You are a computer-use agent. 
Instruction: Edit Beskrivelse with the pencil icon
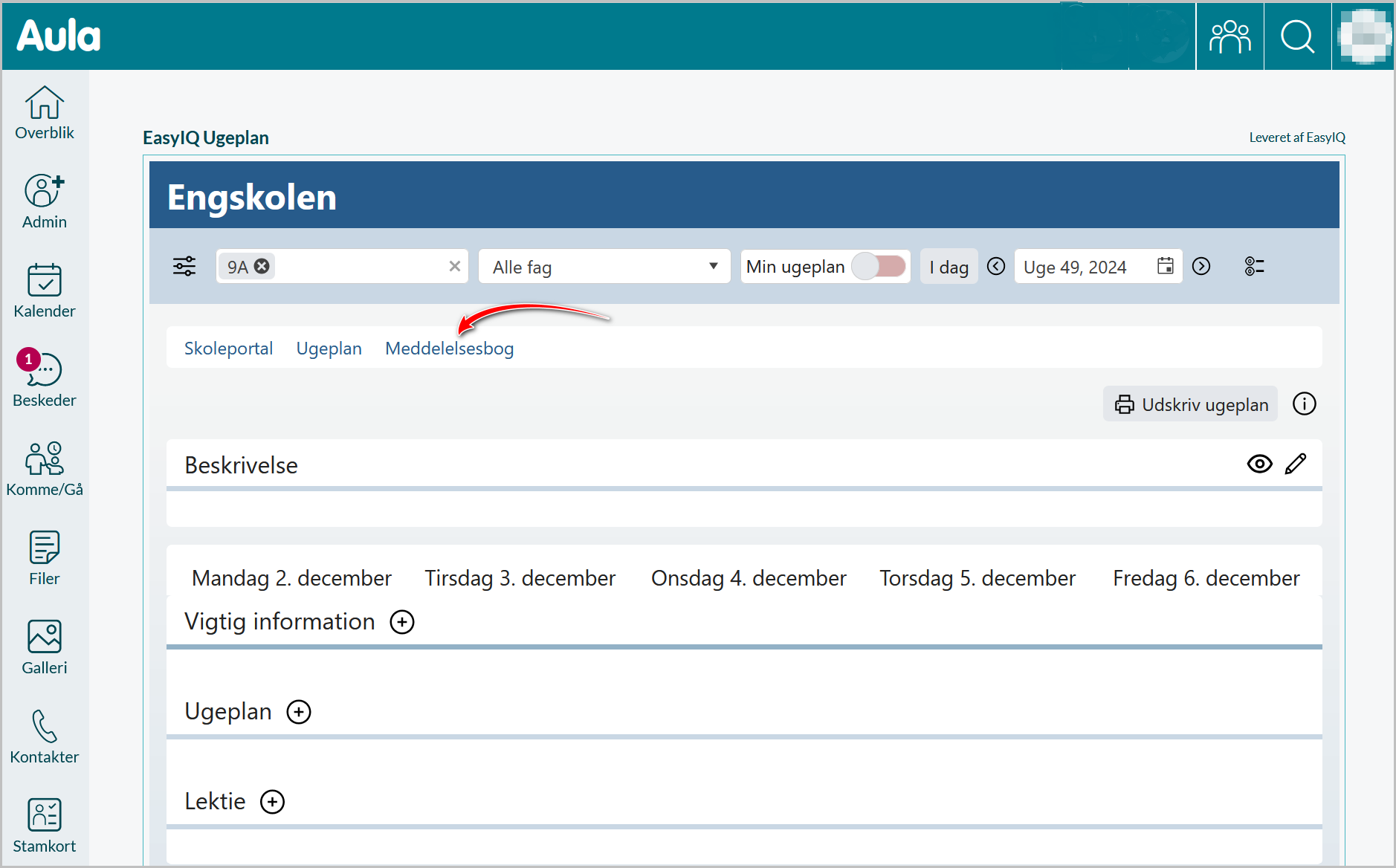(1296, 464)
